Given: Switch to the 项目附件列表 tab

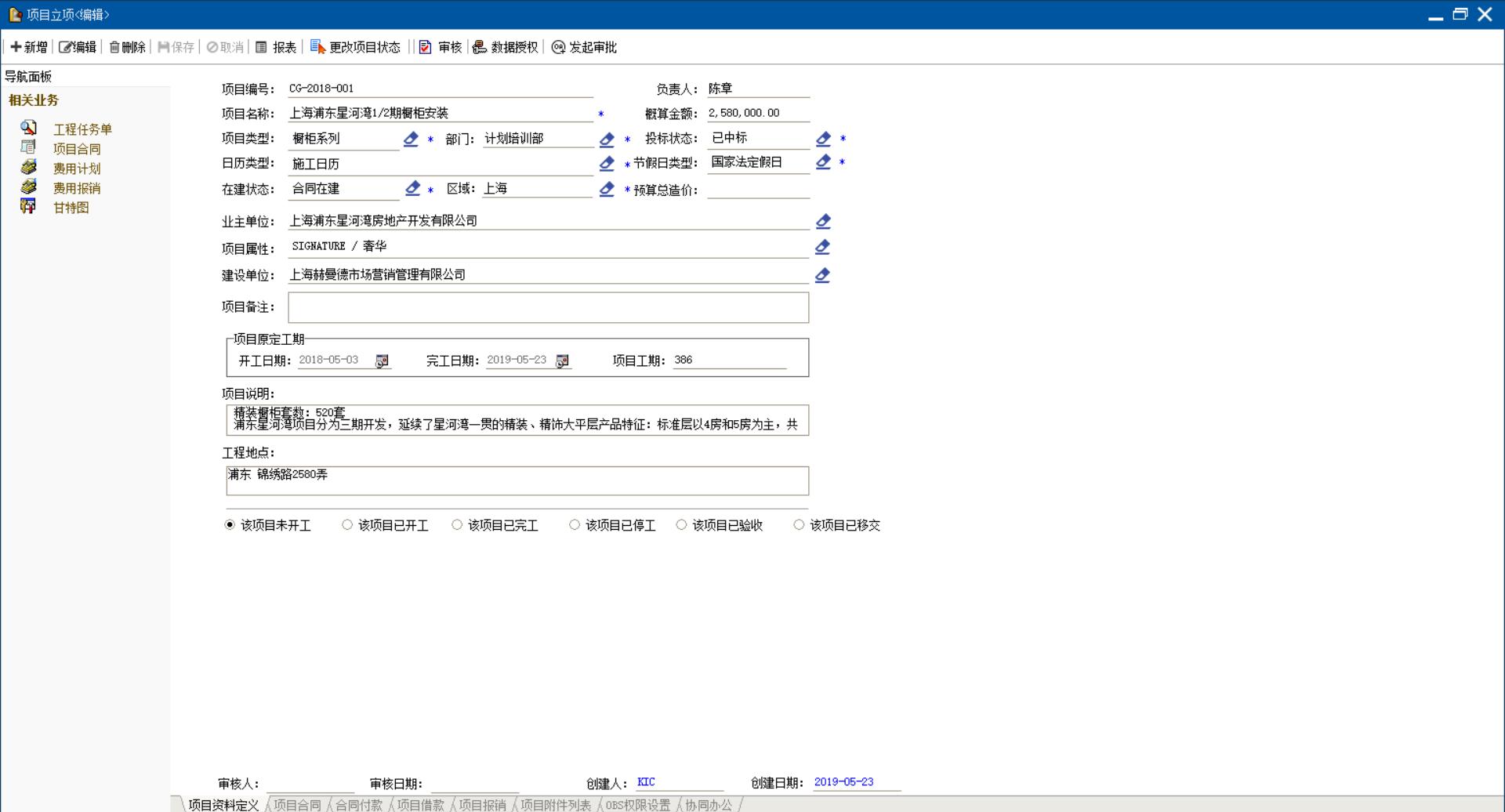Looking at the screenshot, I should pos(556,805).
